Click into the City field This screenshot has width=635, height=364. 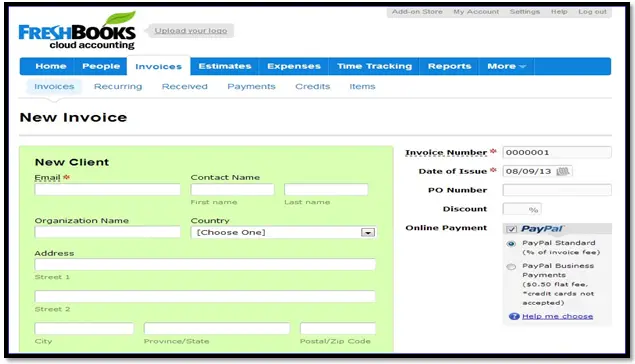pyautogui.click(x=84, y=328)
